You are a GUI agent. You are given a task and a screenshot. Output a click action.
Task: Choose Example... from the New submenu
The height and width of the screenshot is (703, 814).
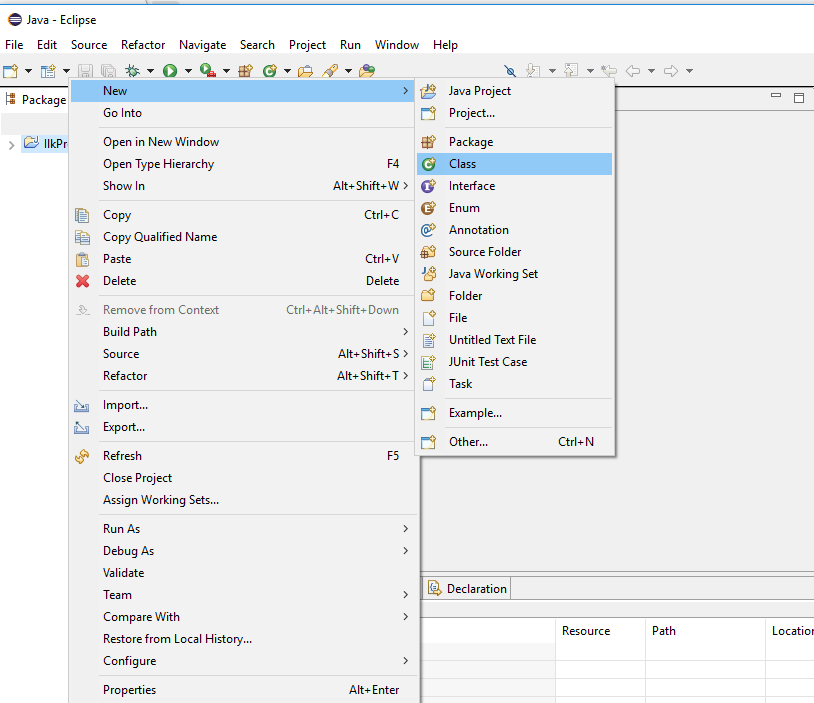coord(514,413)
